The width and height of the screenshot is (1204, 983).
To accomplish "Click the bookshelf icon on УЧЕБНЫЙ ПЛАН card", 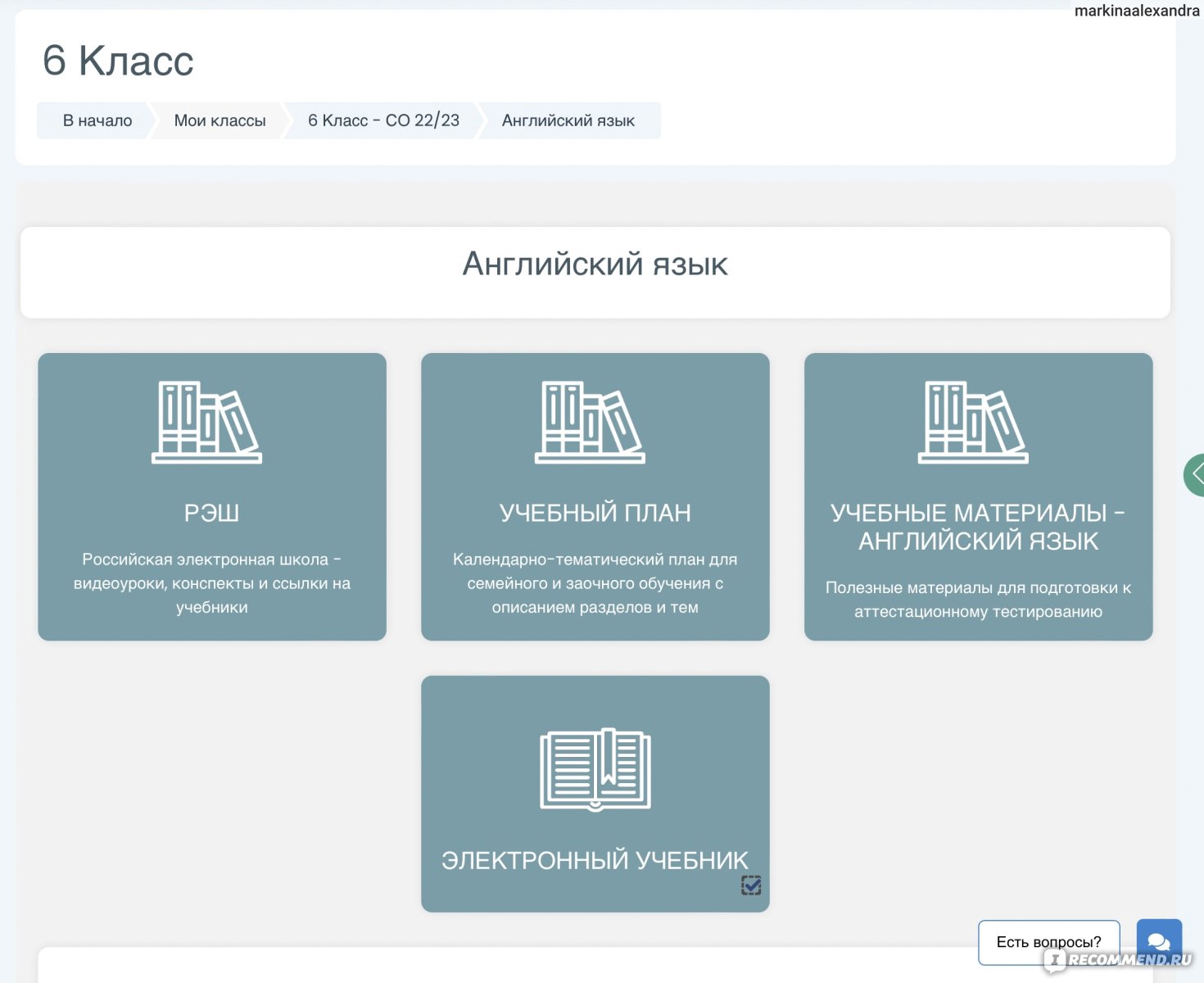I will tap(591, 422).
